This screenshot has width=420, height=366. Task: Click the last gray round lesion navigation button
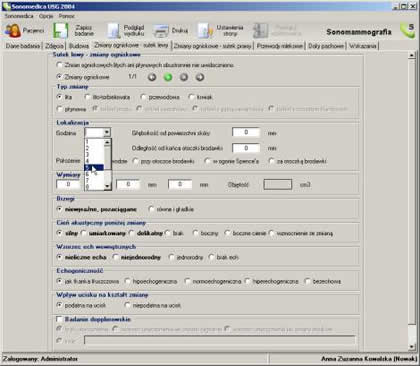200,77
